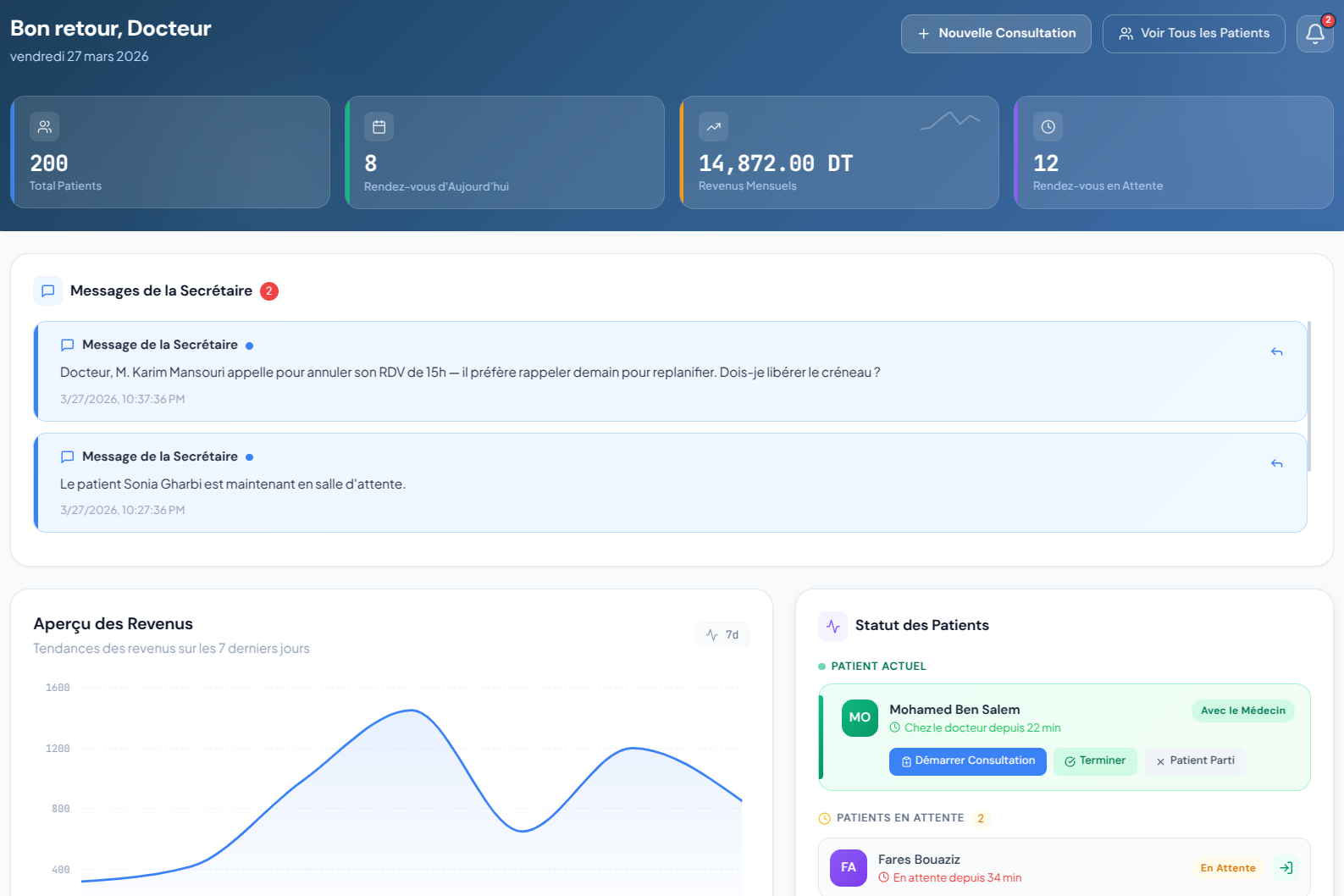Click the messages list scrollbar

tap(1309, 395)
